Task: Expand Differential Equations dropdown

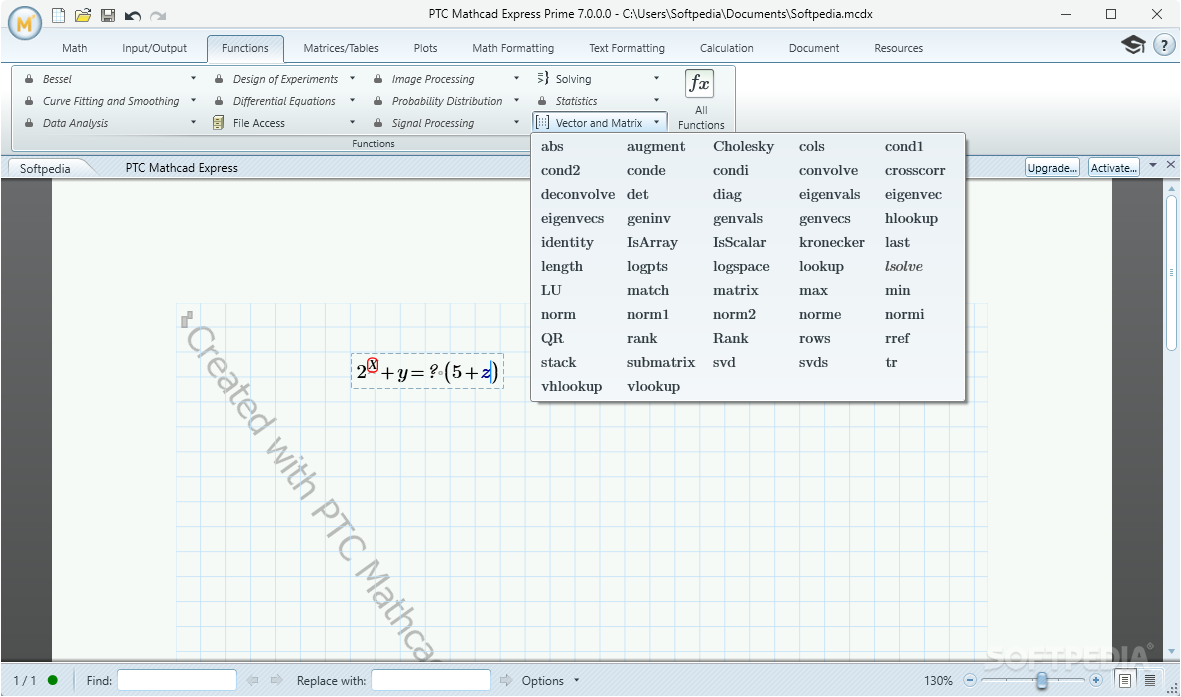Action: coord(352,100)
